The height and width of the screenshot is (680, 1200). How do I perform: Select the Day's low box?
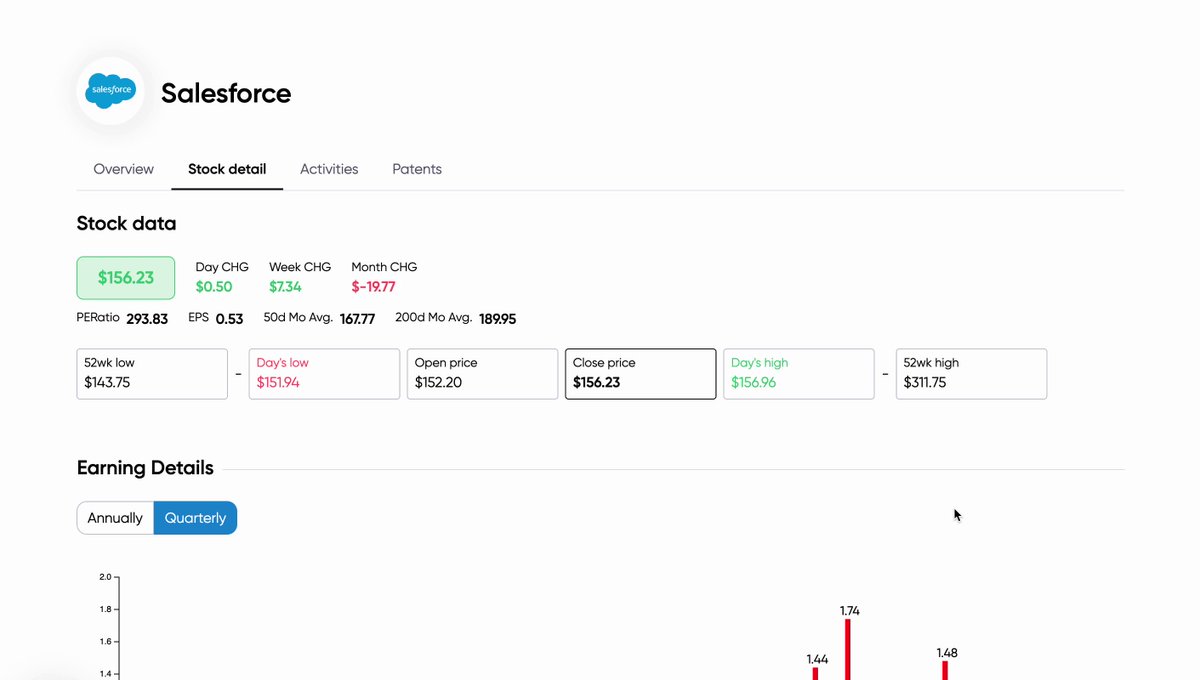(324, 374)
